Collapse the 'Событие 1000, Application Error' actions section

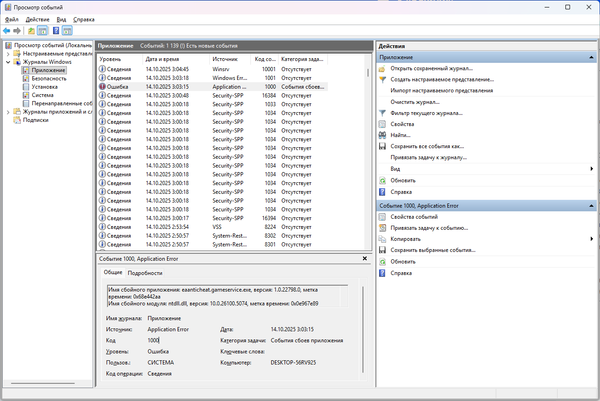click(x=590, y=205)
